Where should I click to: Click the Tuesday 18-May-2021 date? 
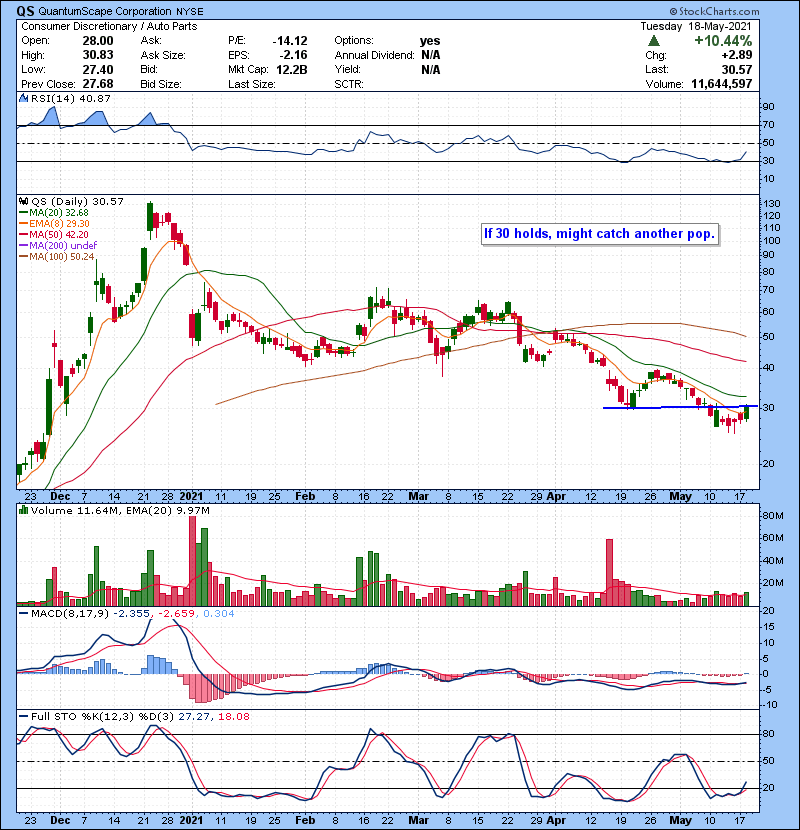pos(696,26)
